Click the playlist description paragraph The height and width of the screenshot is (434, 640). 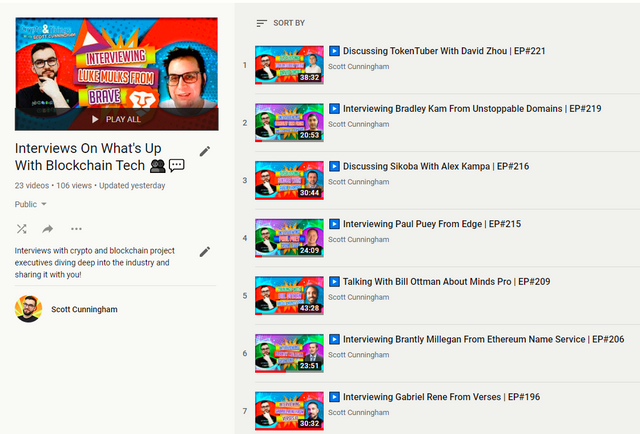(x=95, y=263)
